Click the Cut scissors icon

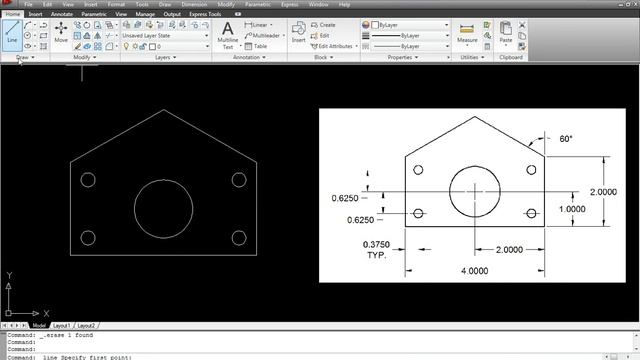[522, 25]
